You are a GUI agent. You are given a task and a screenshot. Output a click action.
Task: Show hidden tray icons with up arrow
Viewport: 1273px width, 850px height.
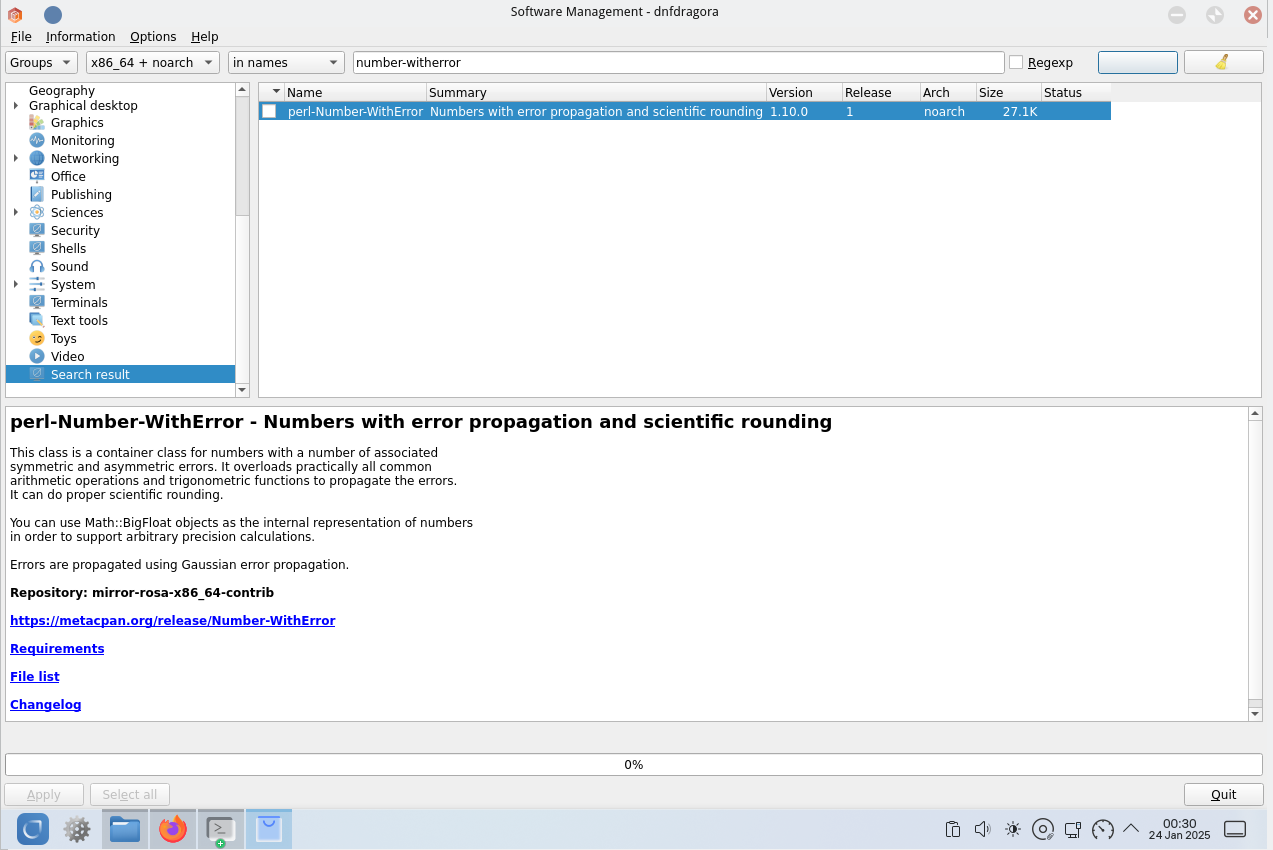click(x=1132, y=828)
